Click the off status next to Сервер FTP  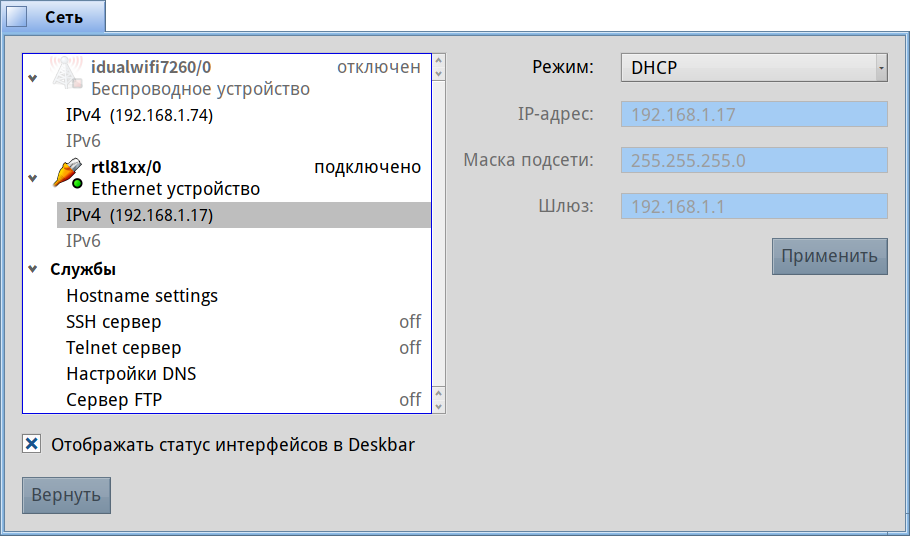(x=410, y=400)
